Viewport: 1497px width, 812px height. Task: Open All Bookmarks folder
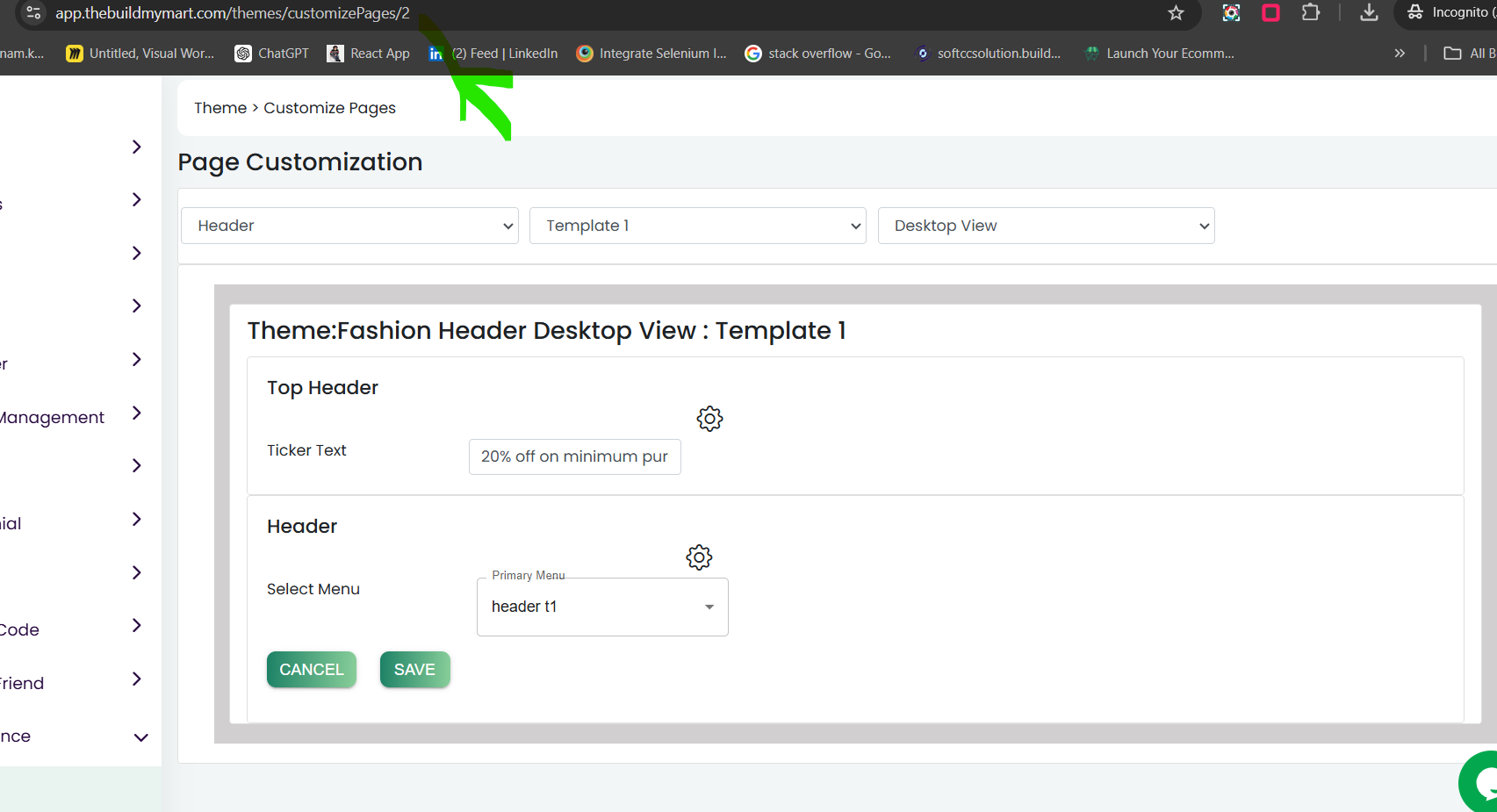1470,54
